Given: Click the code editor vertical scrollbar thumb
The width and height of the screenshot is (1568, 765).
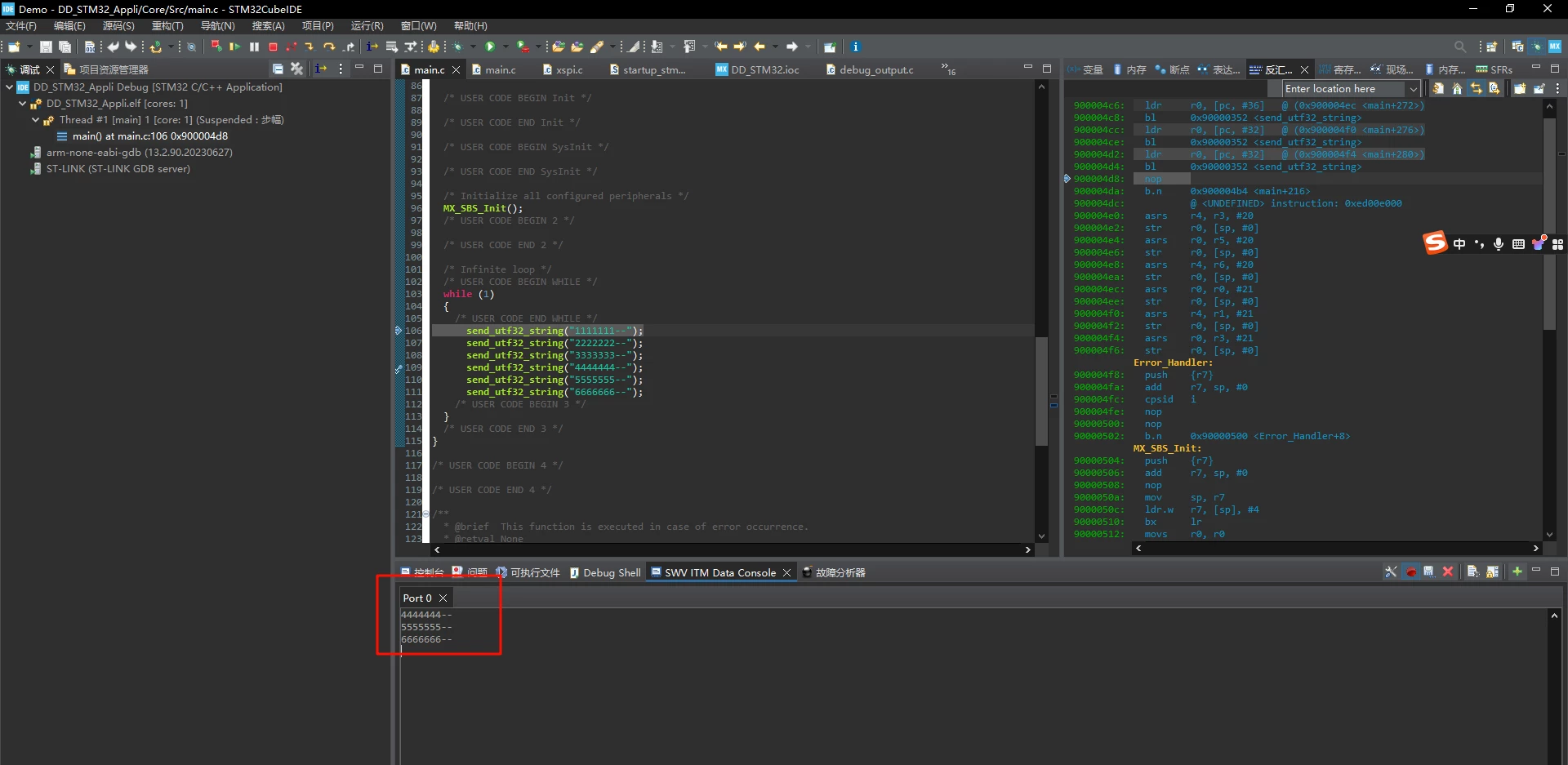Looking at the screenshot, I should pos(1041,391).
